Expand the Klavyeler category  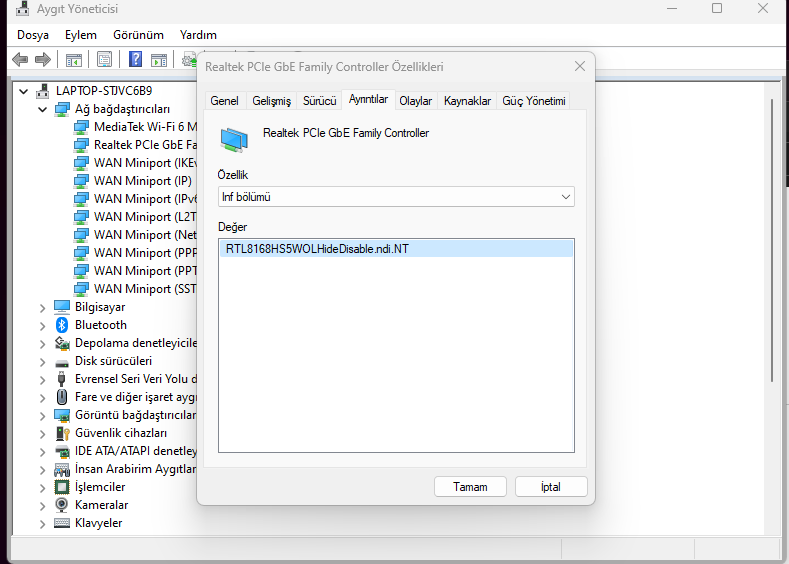click(42, 523)
